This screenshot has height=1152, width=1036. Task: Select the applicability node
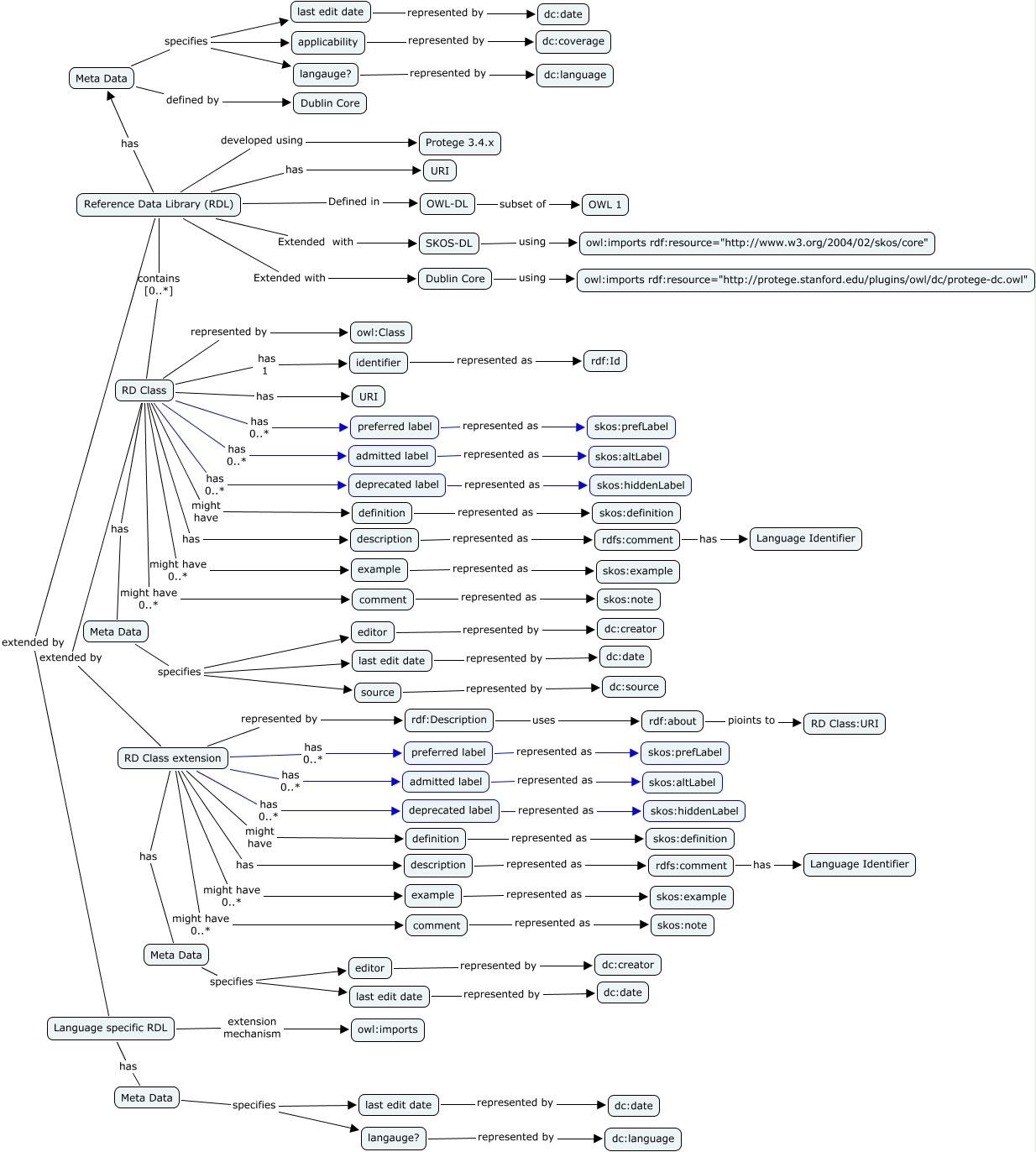pos(327,42)
